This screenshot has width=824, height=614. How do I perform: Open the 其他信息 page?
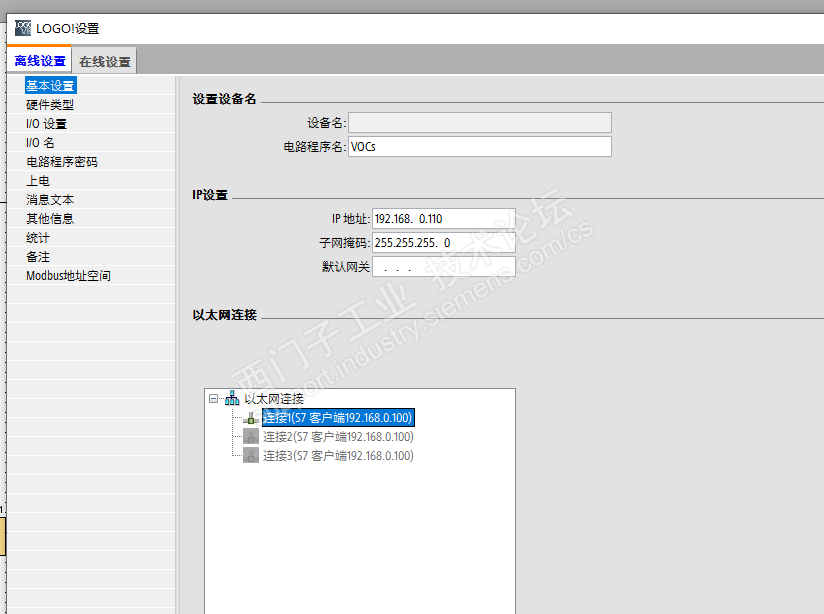pyautogui.click(x=50, y=218)
